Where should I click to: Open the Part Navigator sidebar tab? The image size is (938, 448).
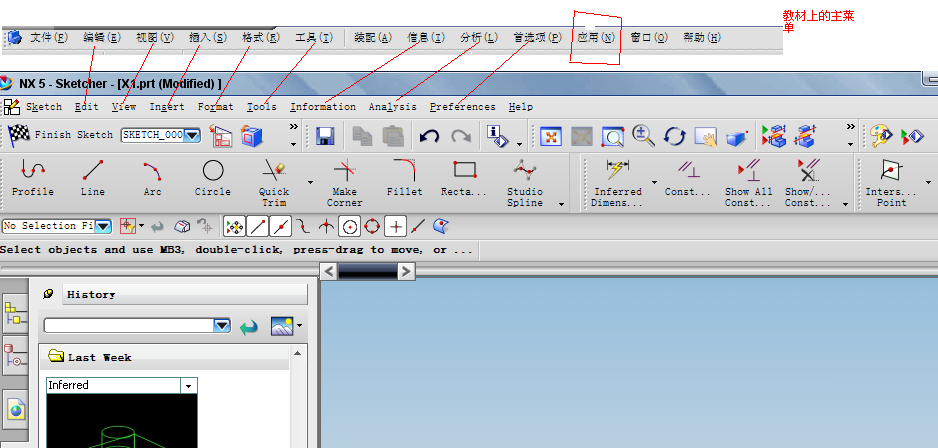[16, 355]
